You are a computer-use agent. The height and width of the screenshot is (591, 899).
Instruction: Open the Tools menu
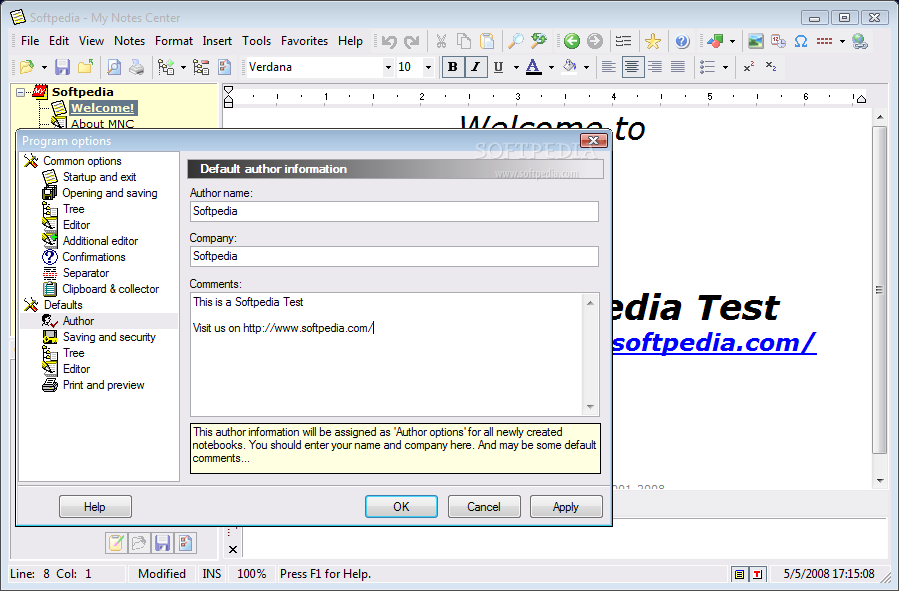[256, 41]
